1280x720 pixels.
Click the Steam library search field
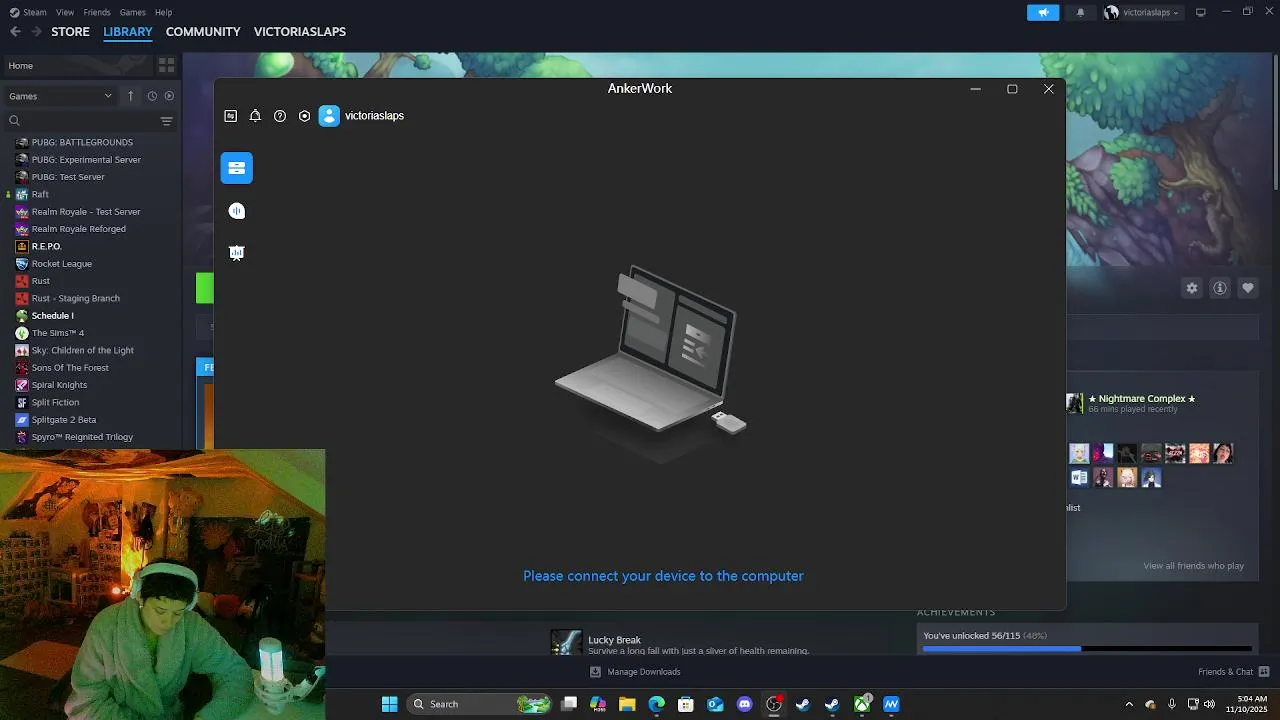[x=80, y=121]
